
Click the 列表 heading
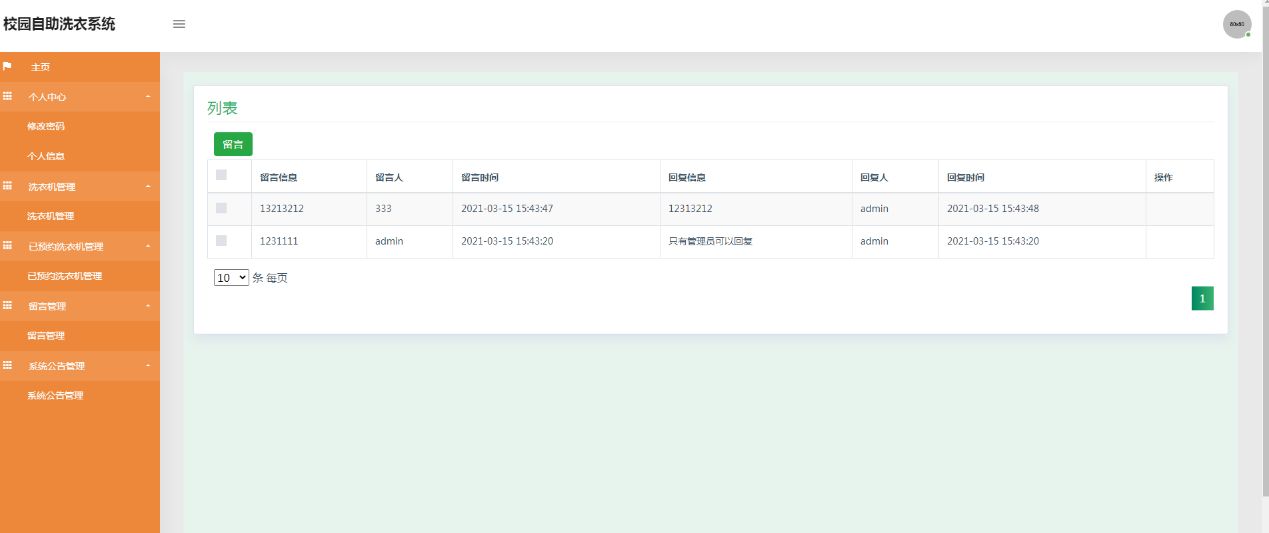coord(222,108)
